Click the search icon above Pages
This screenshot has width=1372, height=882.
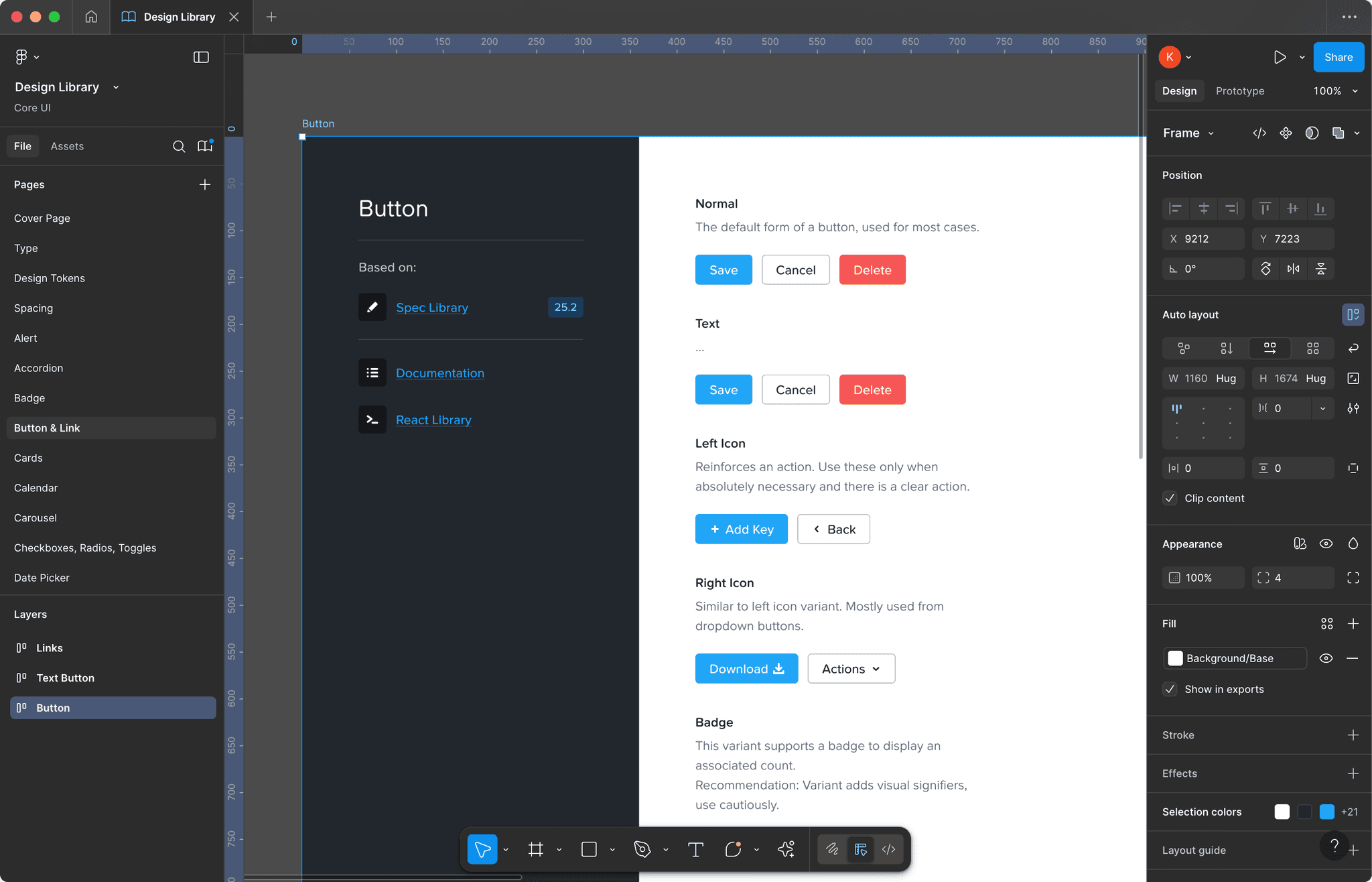[178, 146]
